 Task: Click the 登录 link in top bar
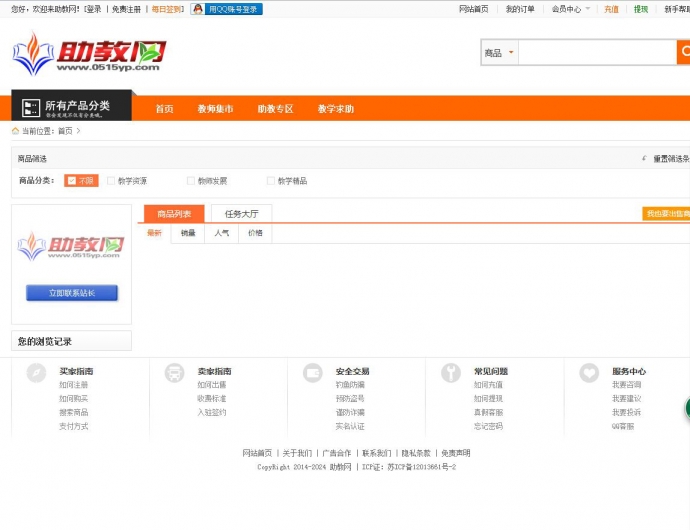coord(94,9)
